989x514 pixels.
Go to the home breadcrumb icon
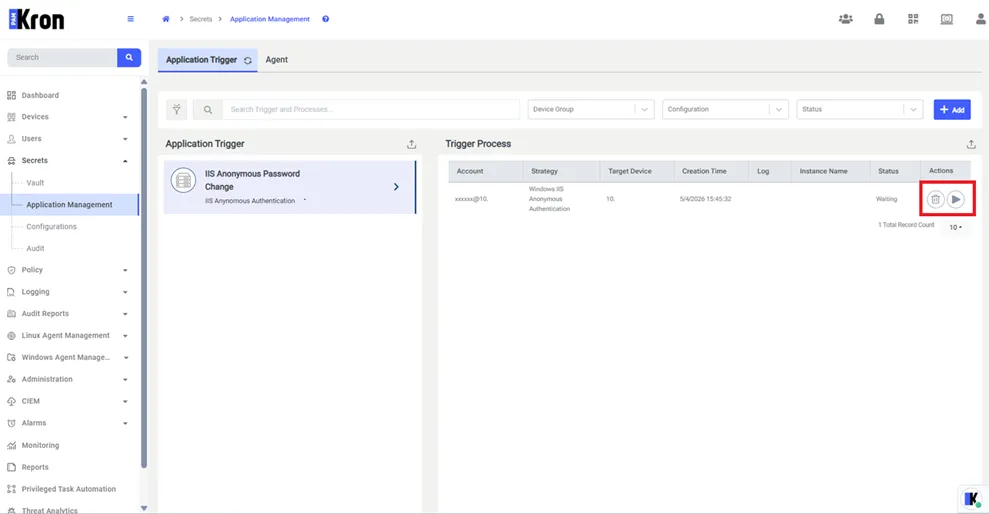click(166, 19)
